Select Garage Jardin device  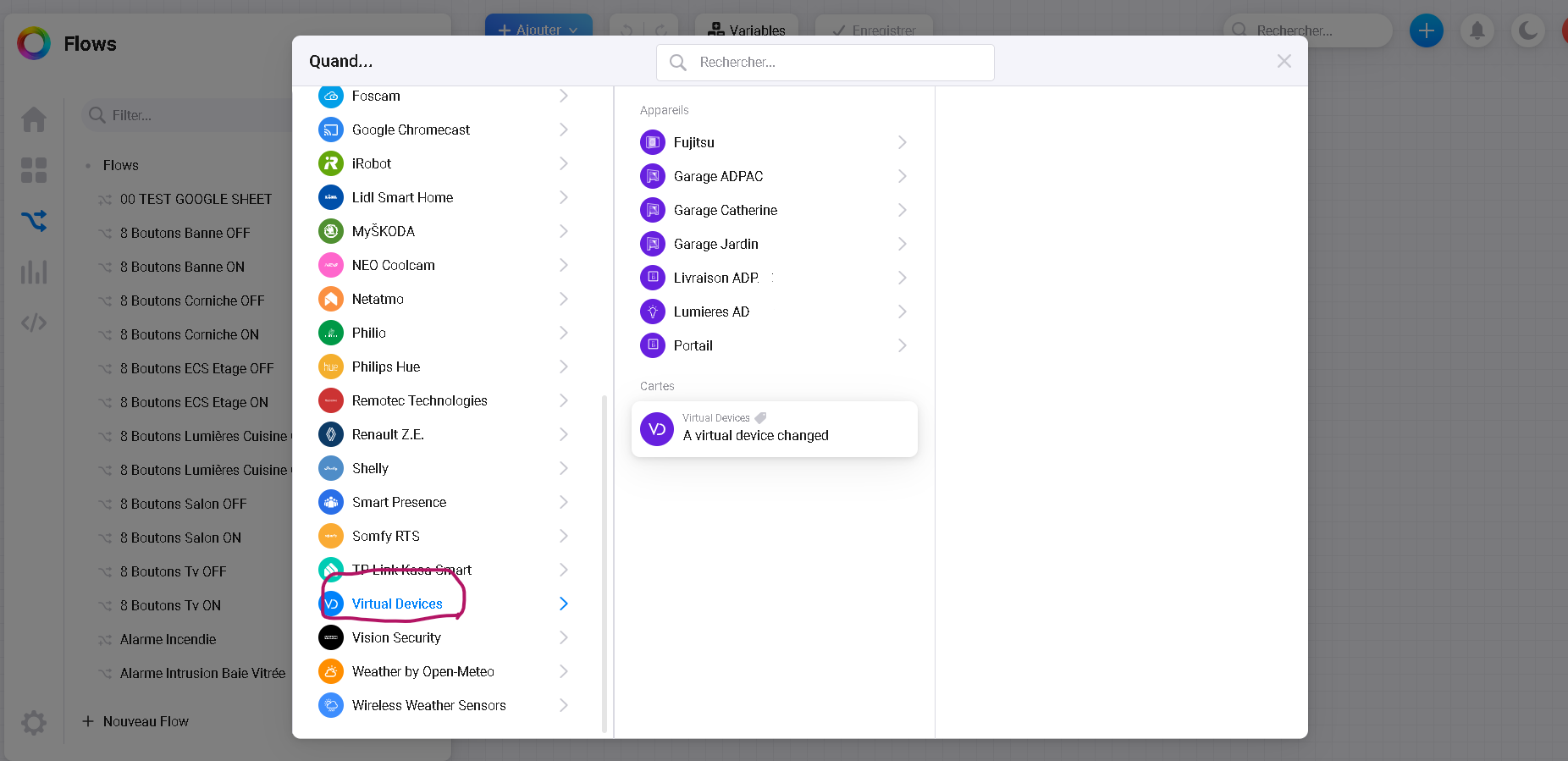click(775, 244)
